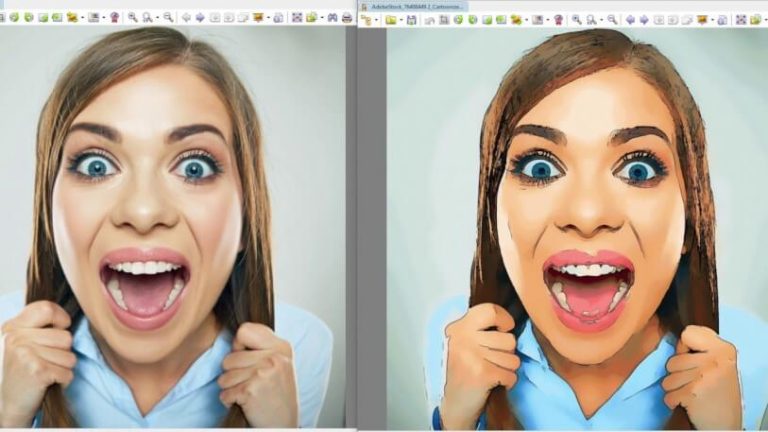Click orange slideshow icon in cartoonized image window
This screenshot has height=432, width=768.
pyautogui.click(x=702, y=20)
